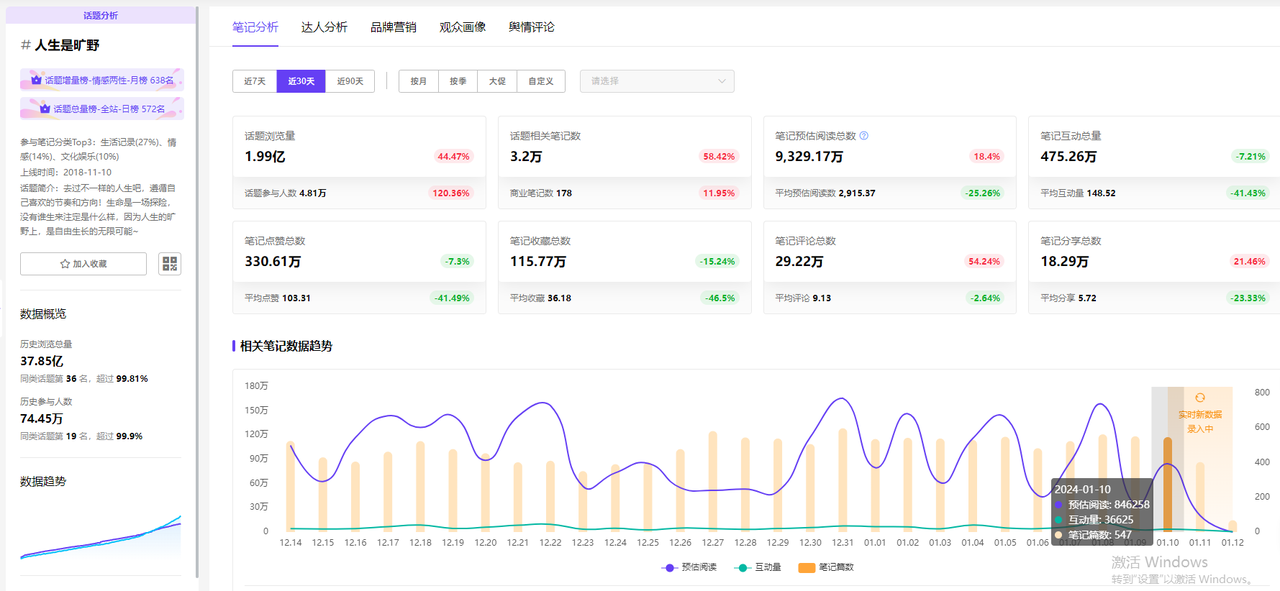The image size is (1280, 591).
Task: Click the crown icon on 话题增量榜 badge
Action: pos(36,80)
